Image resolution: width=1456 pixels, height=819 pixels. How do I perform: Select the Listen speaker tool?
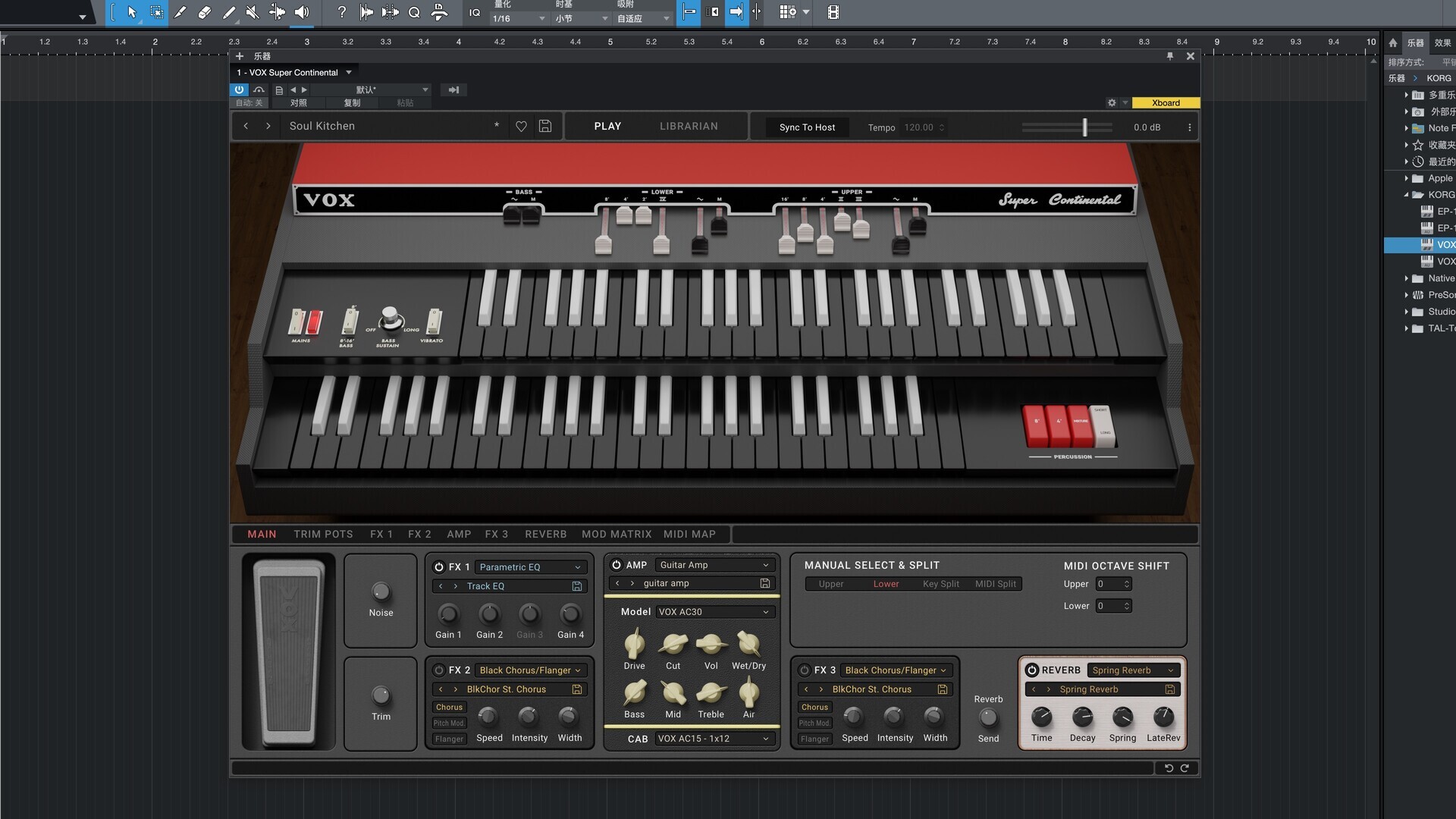[301, 12]
